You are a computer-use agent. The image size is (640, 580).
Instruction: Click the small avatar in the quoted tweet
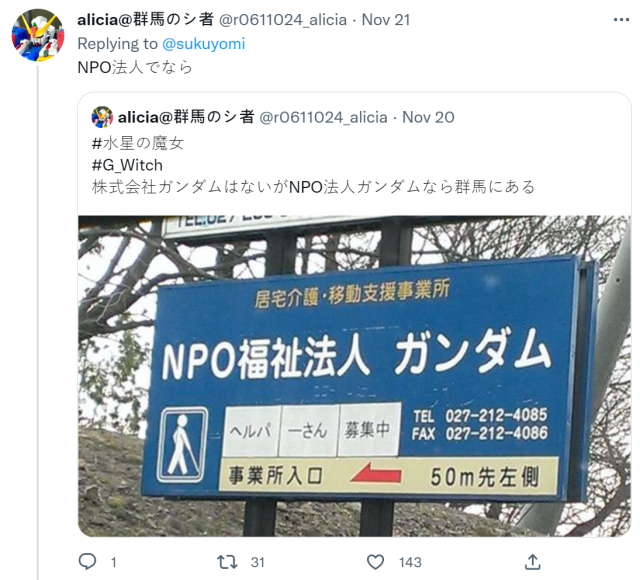pos(102,117)
